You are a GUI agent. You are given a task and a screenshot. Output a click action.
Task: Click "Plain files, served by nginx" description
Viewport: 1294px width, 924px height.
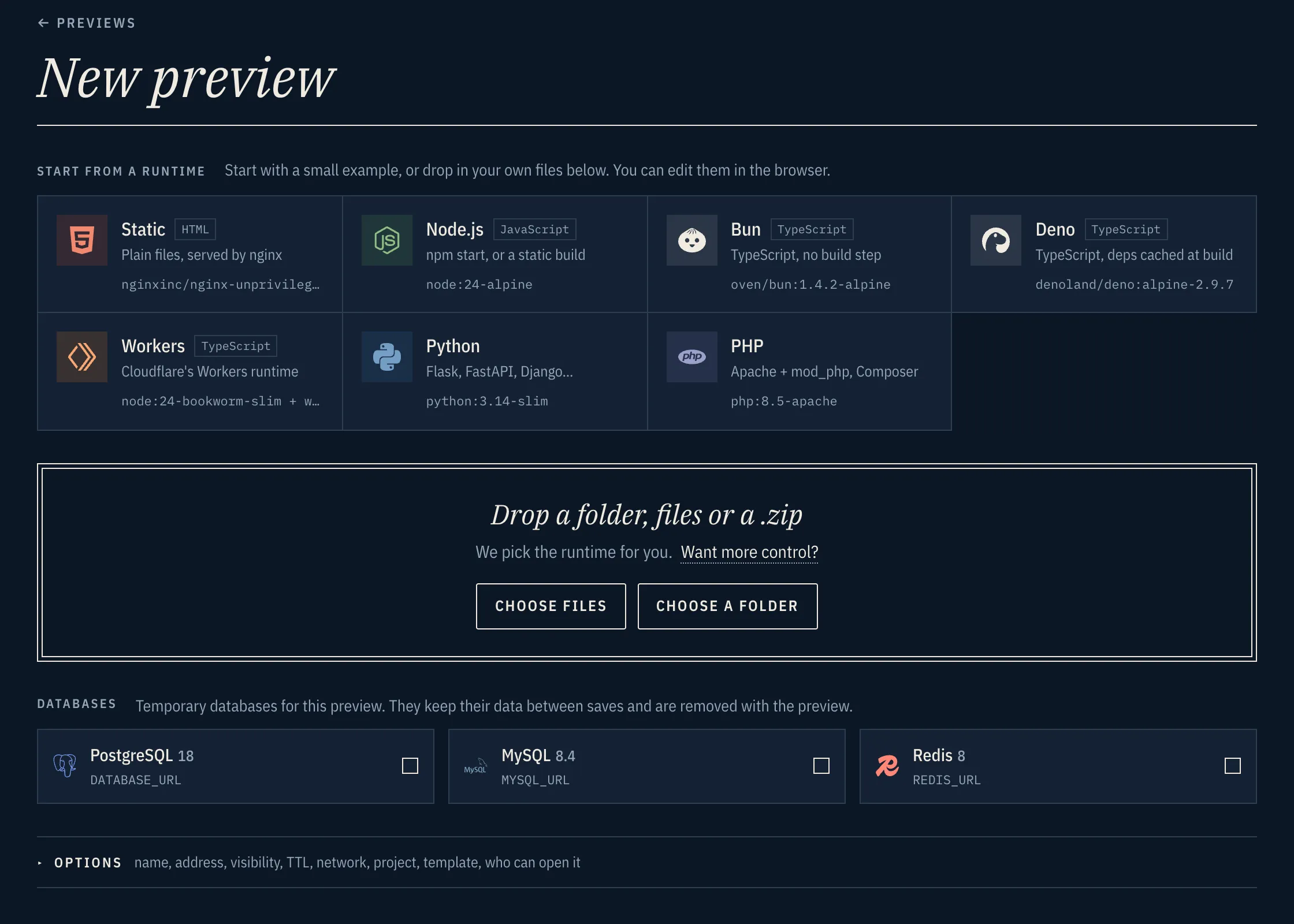(202, 255)
